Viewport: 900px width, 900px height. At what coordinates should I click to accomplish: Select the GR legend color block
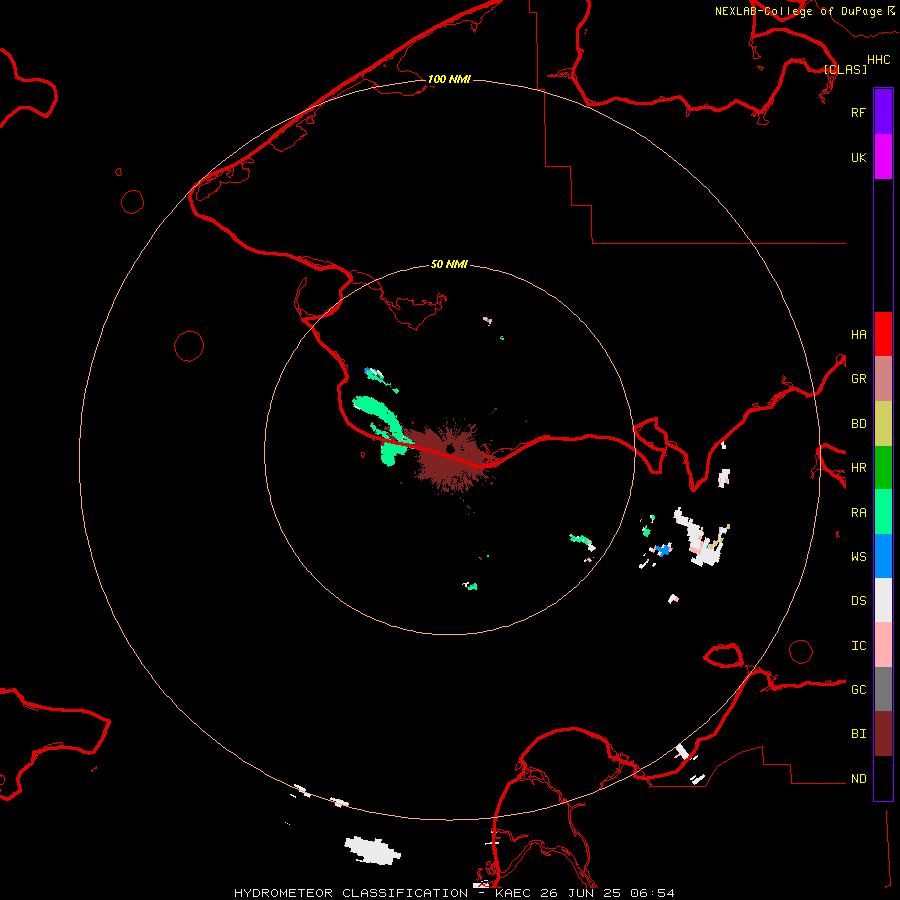pos(883,378)
